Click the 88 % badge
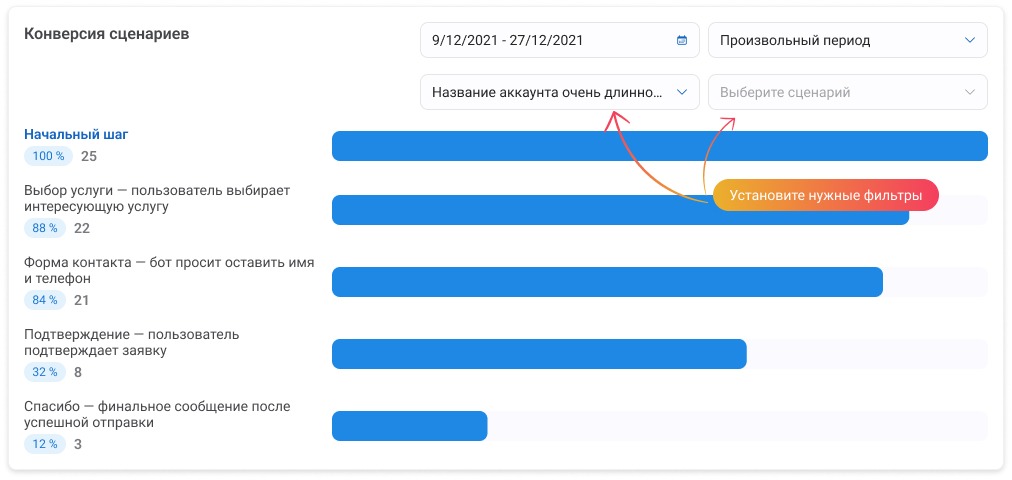The image size is (1012, 480). 46,228
